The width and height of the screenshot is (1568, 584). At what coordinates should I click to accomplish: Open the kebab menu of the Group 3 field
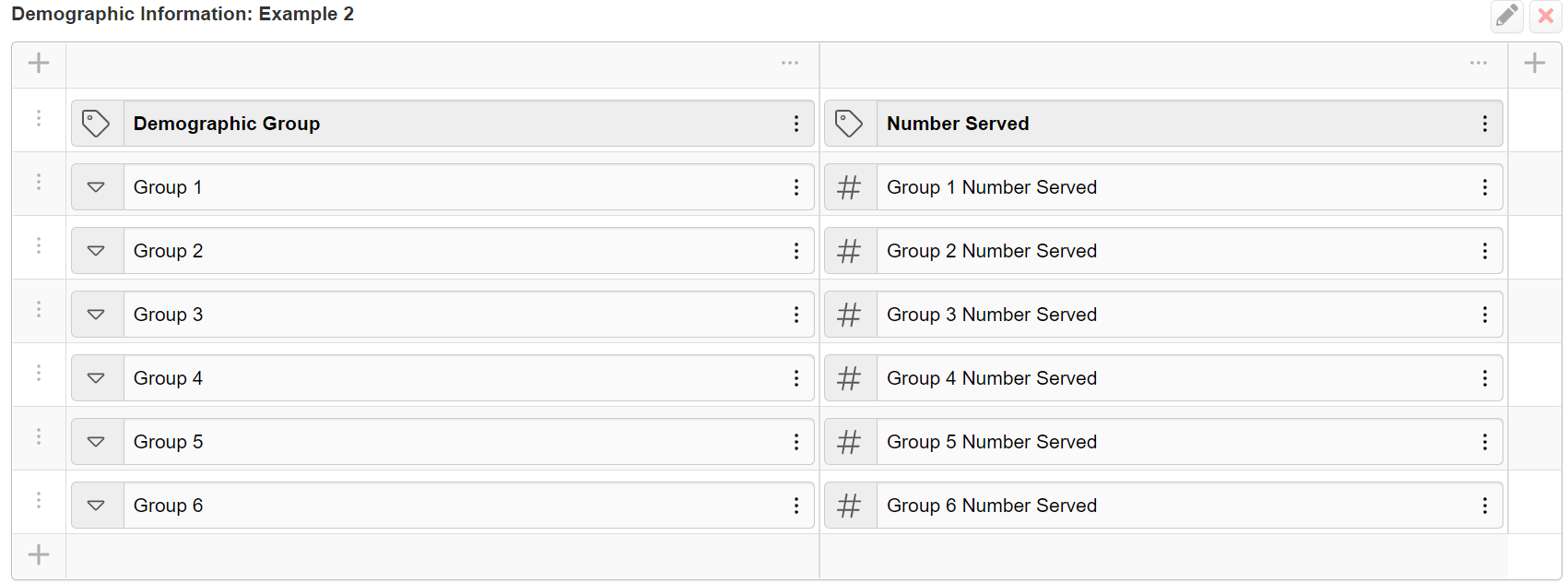click(x=796, y=315)
